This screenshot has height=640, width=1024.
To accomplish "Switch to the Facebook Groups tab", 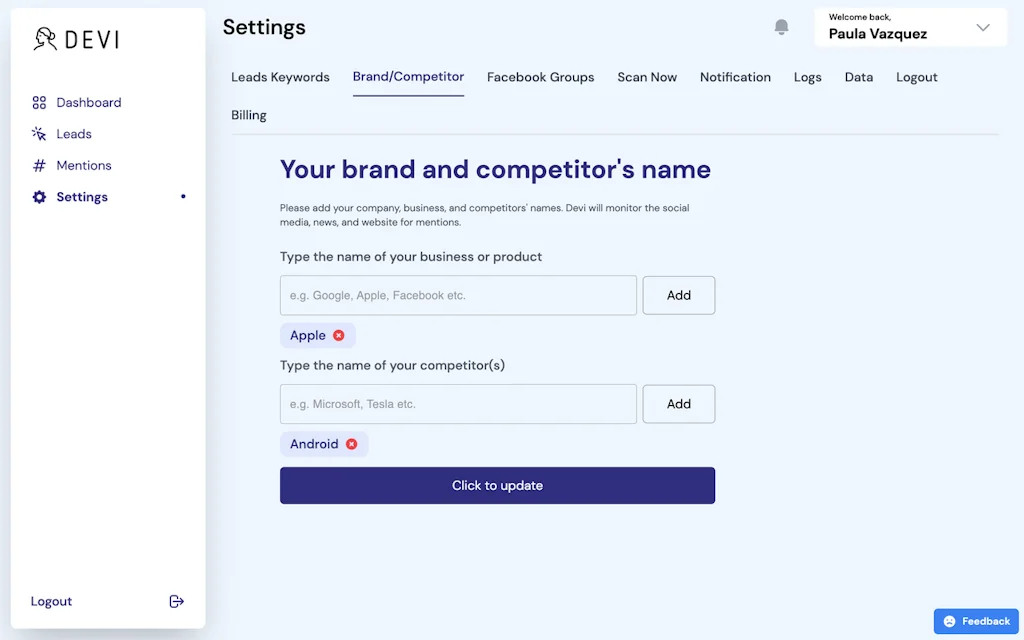I will click(540, 77).
